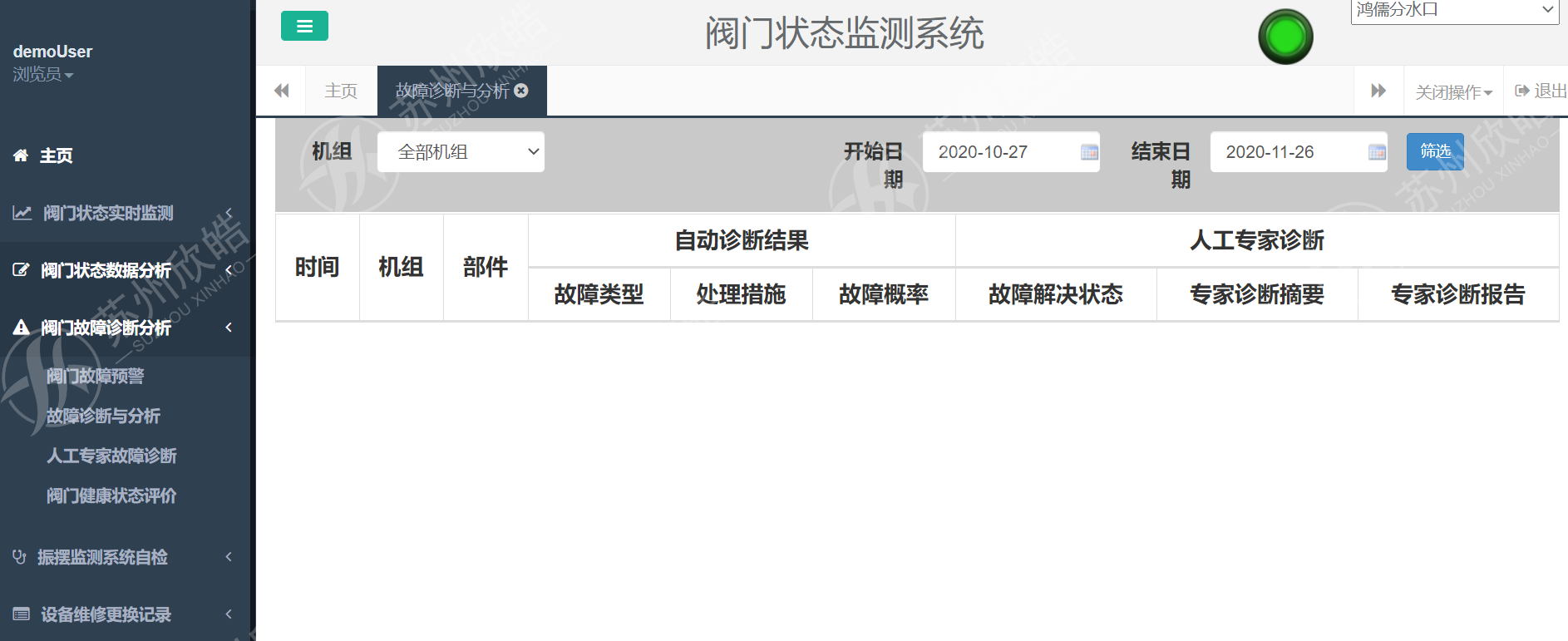This screenshot has height=641, width=1568.
Task: Click the list icon beside 设备维修更换记录
Action: pyautogui.click(x=22, y=614)
